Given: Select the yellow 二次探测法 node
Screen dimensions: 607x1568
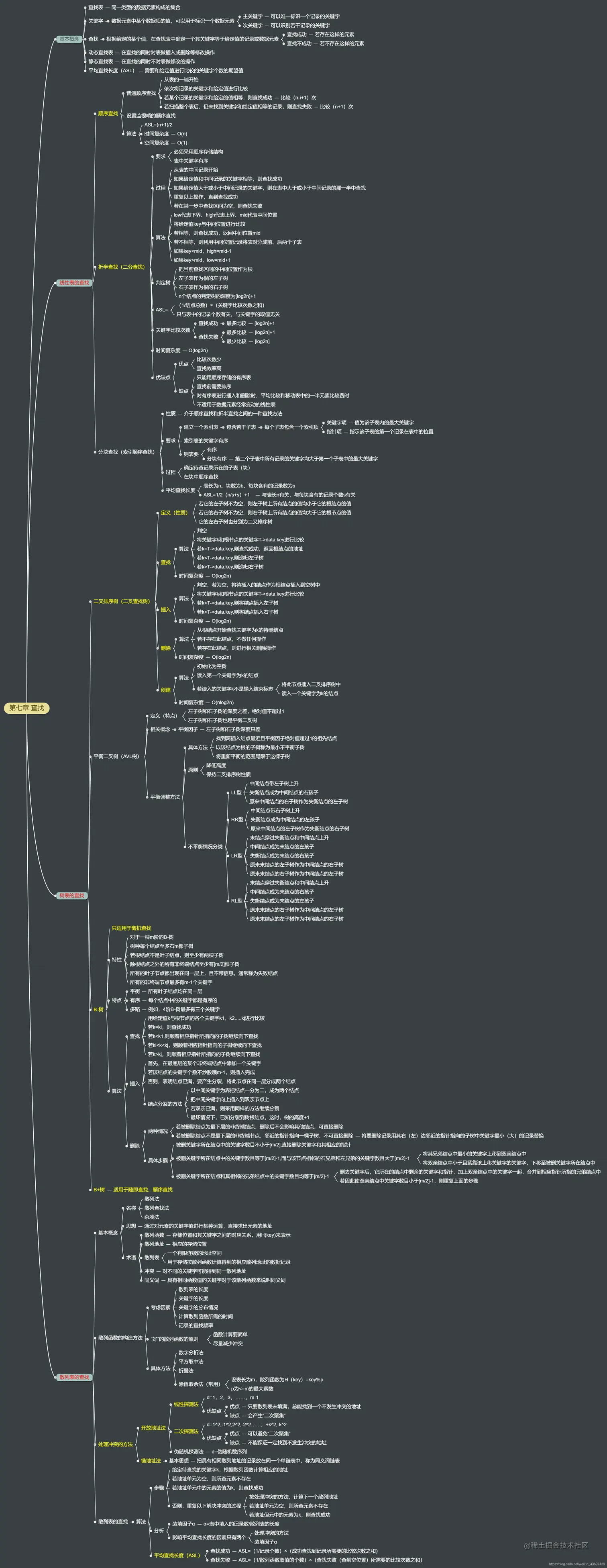Looking at the screenshot, I should tap(186, 1431).
